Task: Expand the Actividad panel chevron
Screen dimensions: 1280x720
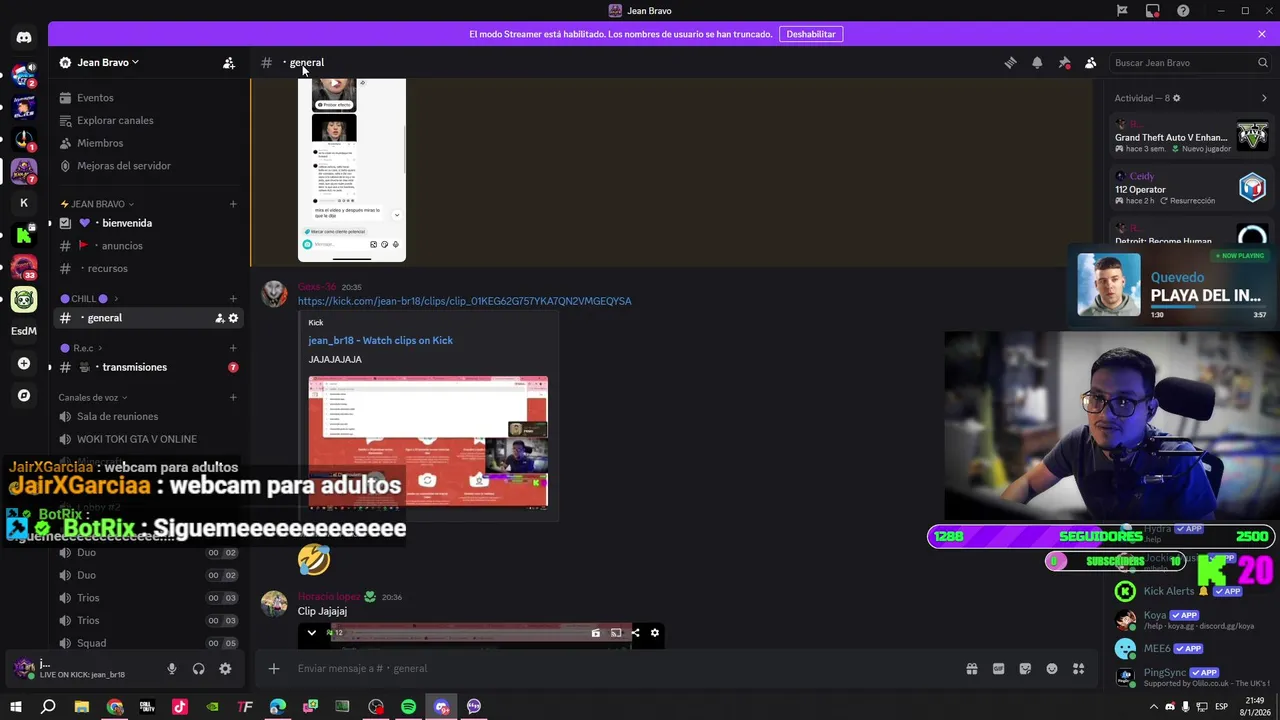Action: tap(1264, 98)
